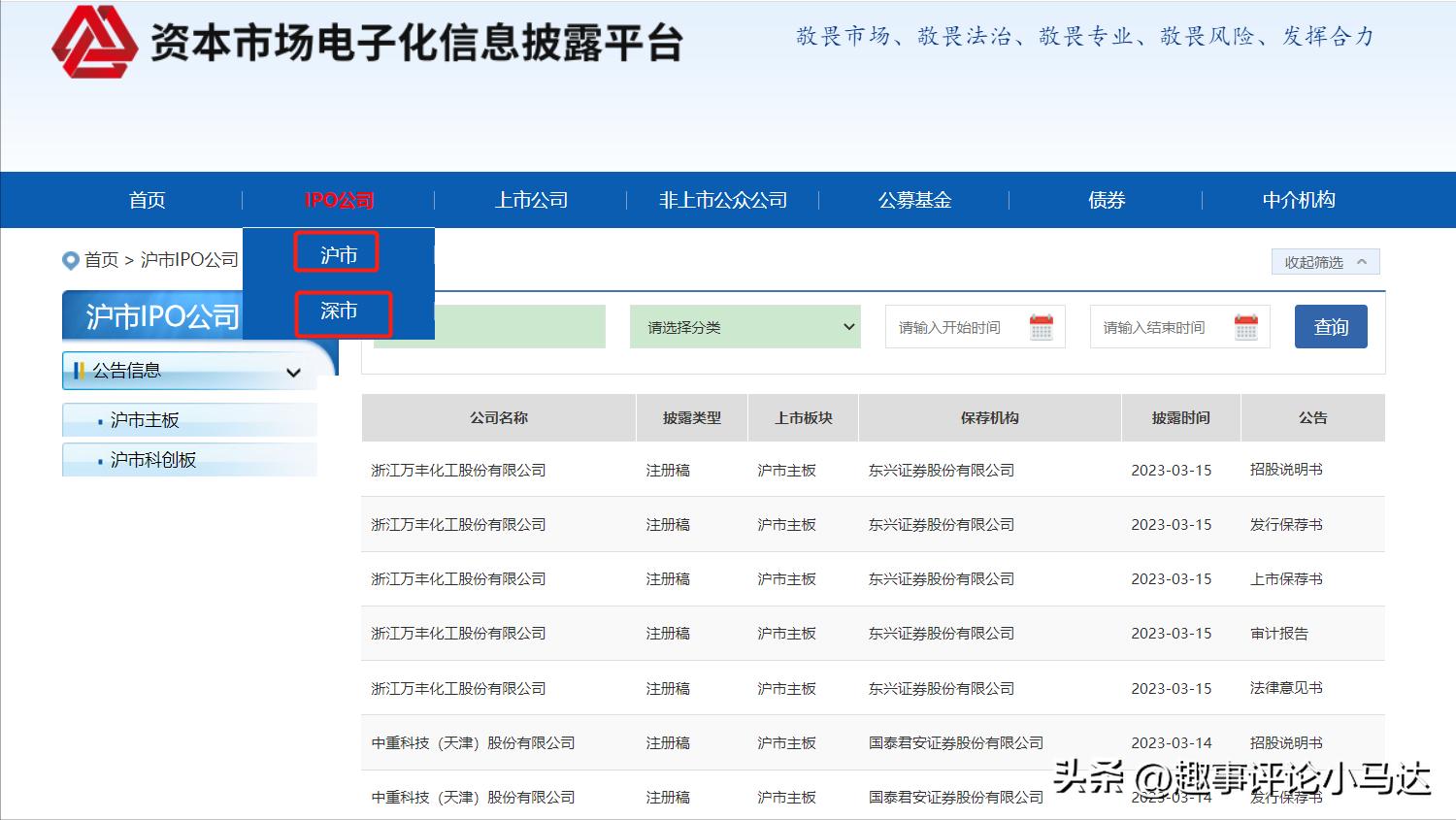The height and width of the screenshot is (820, 1456).
Task: Click 首页 in the breadcrumb trail
Action: (102, 260)
